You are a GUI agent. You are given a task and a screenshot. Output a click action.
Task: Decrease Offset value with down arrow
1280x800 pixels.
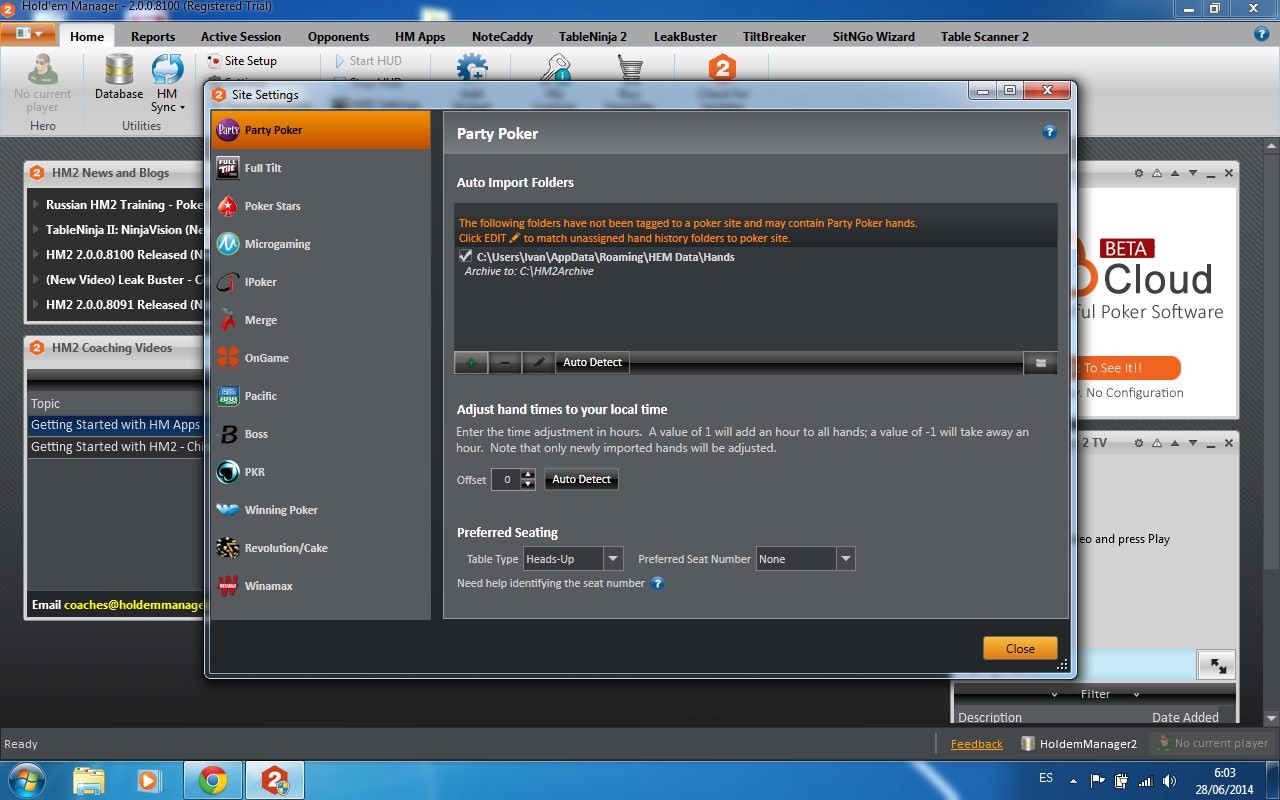(x=528, y=485)
